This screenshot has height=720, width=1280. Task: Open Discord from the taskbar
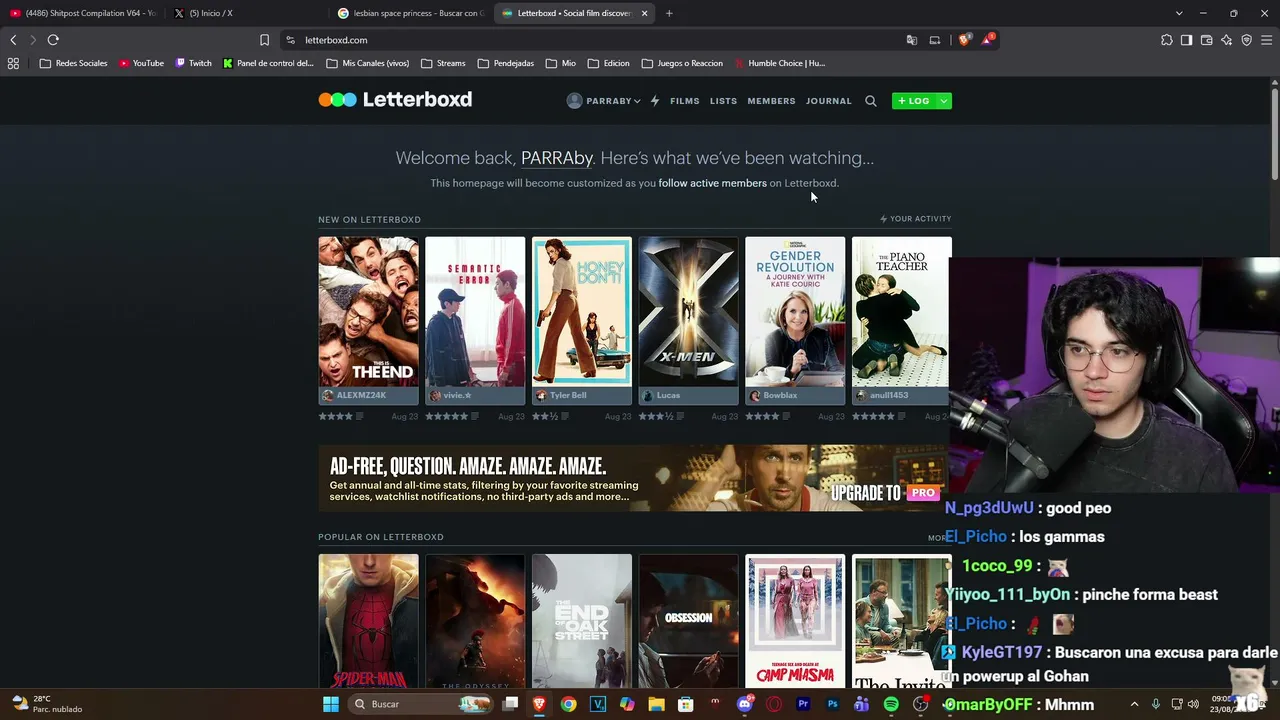(744, 704)
